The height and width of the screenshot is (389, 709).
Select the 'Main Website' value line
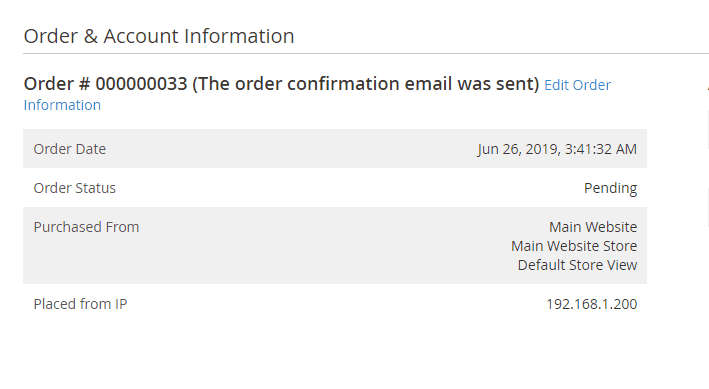coord(593,227)
